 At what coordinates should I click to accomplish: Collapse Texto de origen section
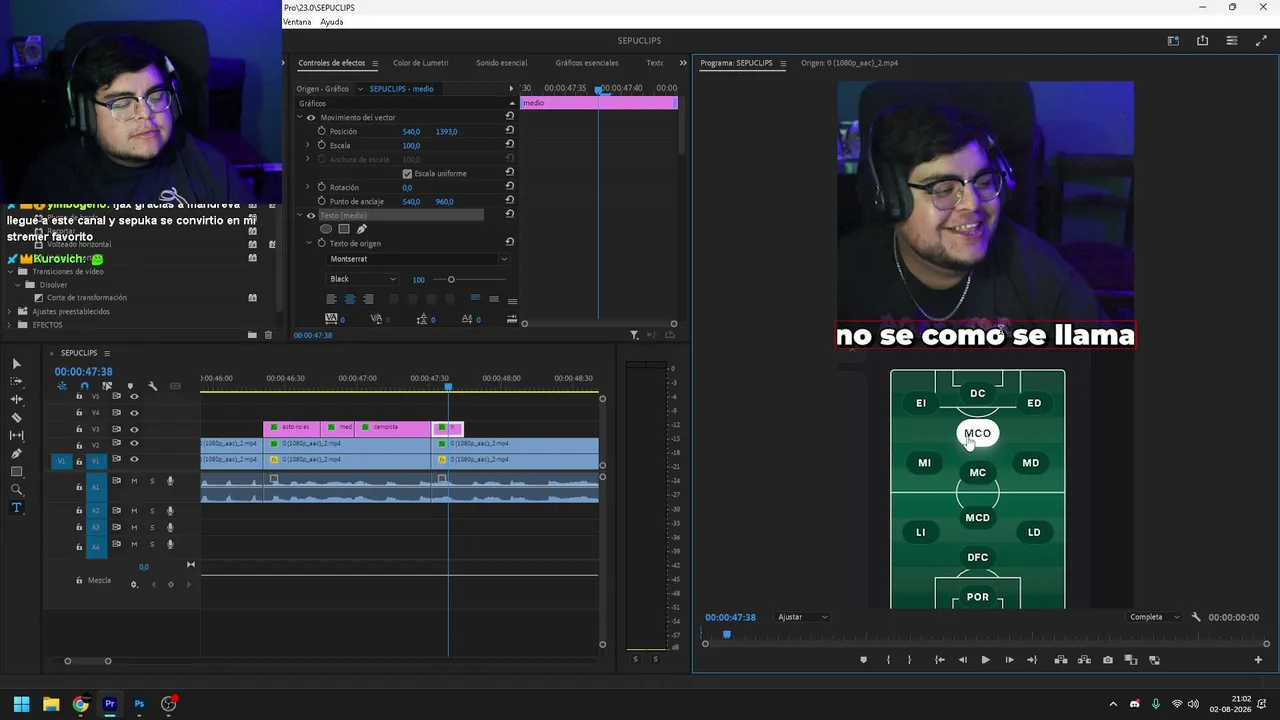pos(309,243)
